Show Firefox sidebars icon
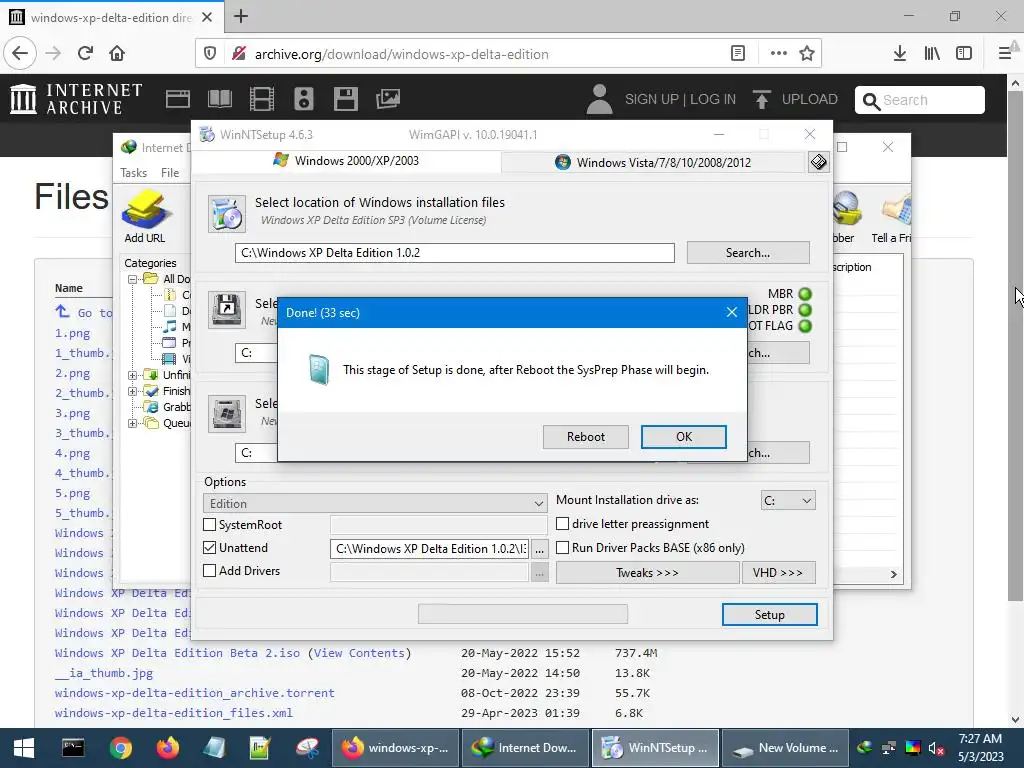This screenshot has width=1024, height=768. (964, 54)
